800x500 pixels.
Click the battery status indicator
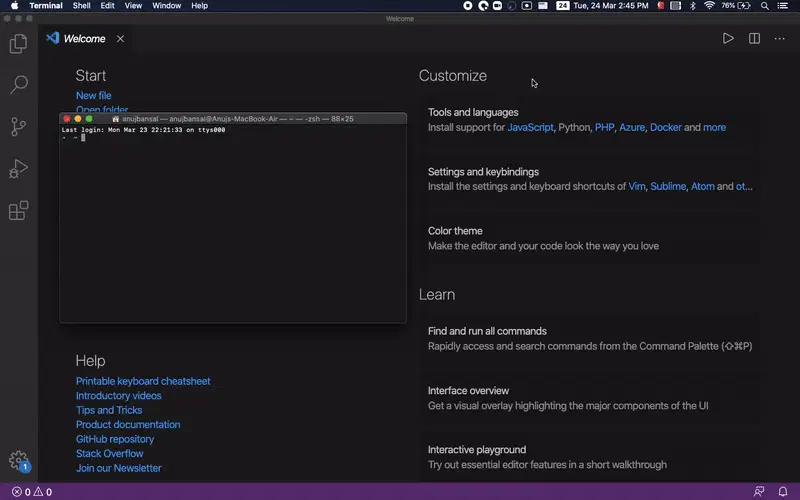click(x=736, y=6)
